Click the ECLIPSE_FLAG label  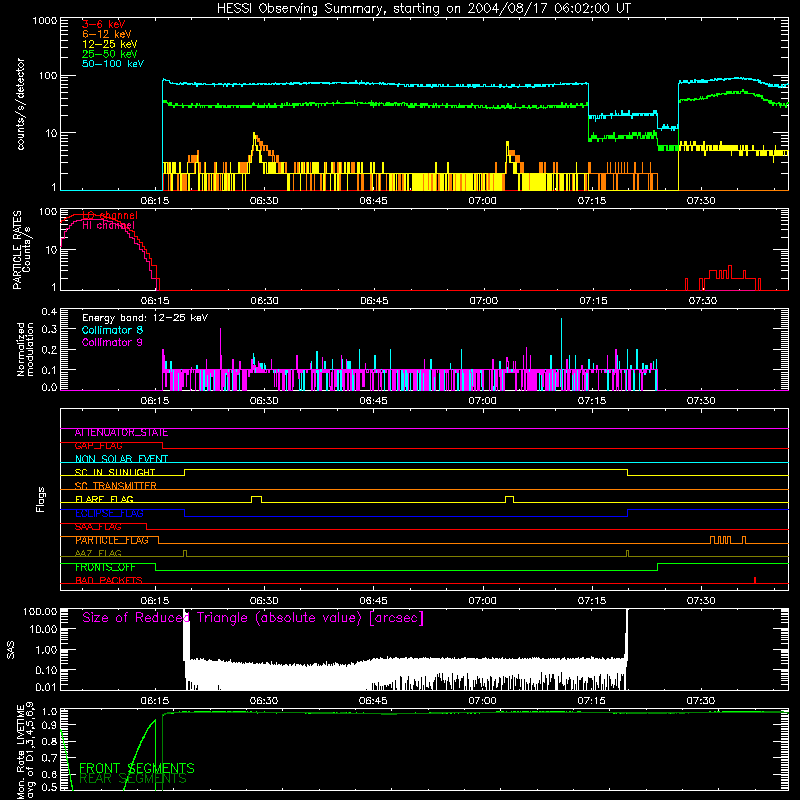pos(109,513)
